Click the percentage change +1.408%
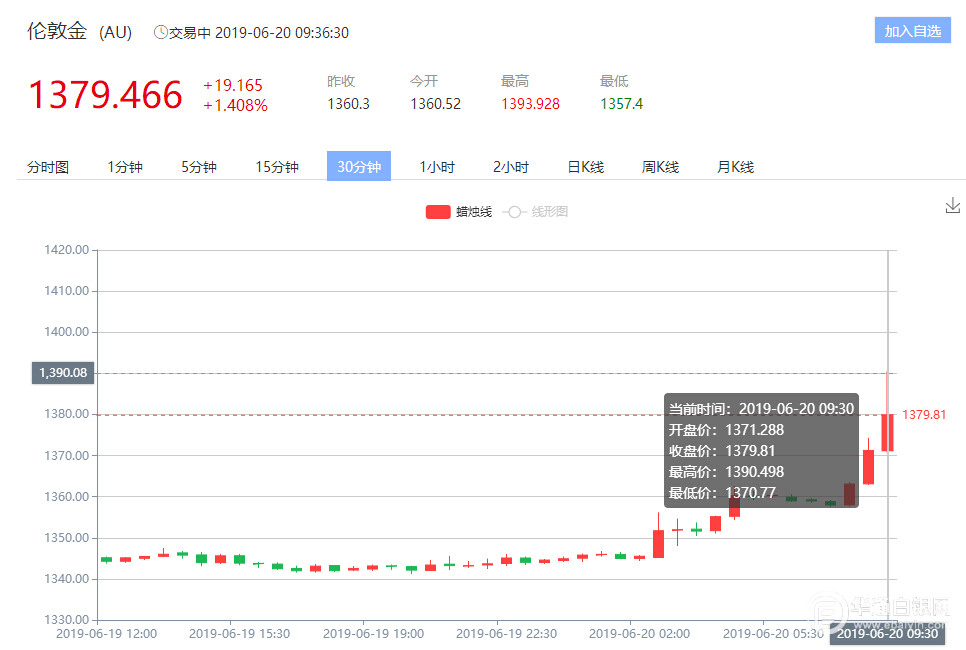Screen dimensions: 966x650 235,105
